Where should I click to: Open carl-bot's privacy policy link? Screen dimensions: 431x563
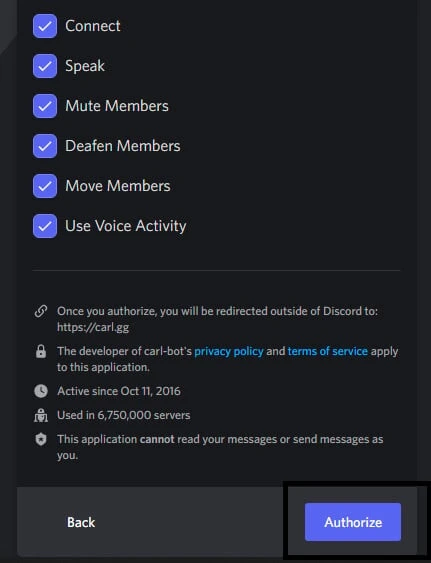[229, 351]
